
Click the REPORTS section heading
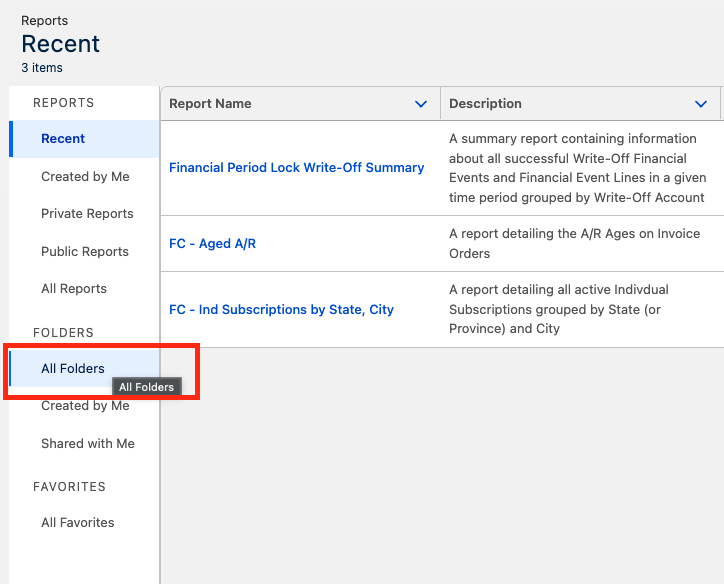pos(64,102)
